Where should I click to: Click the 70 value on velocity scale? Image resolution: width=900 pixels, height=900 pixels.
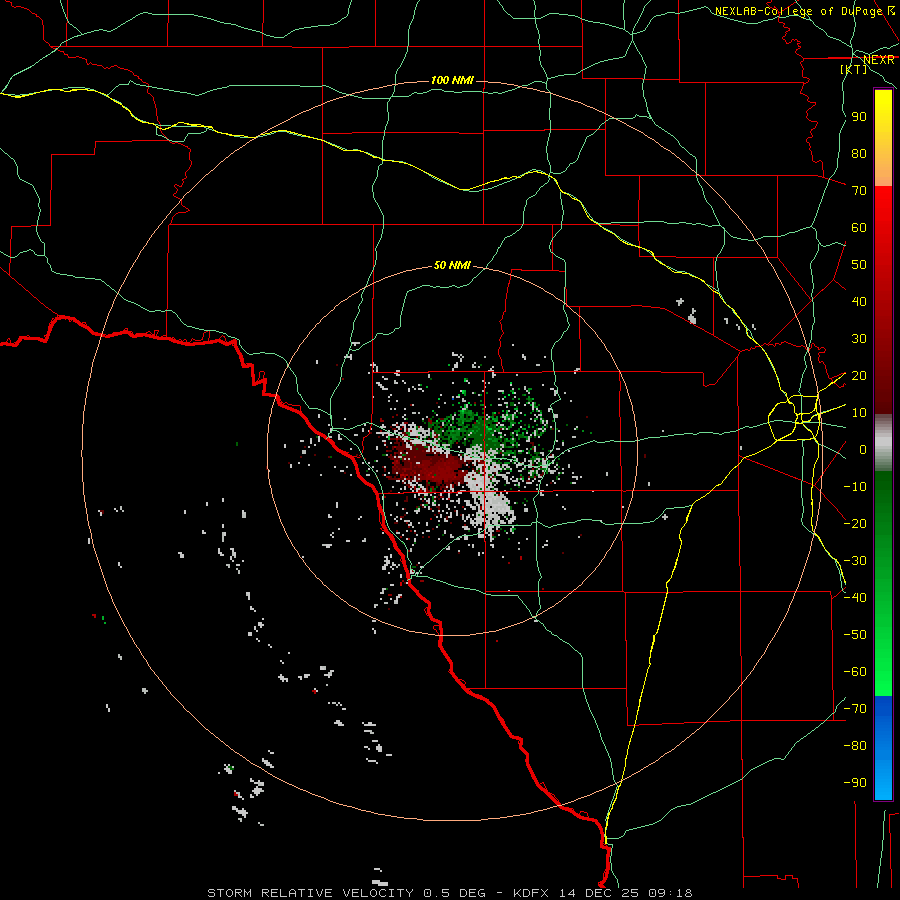tap(859, 191)
